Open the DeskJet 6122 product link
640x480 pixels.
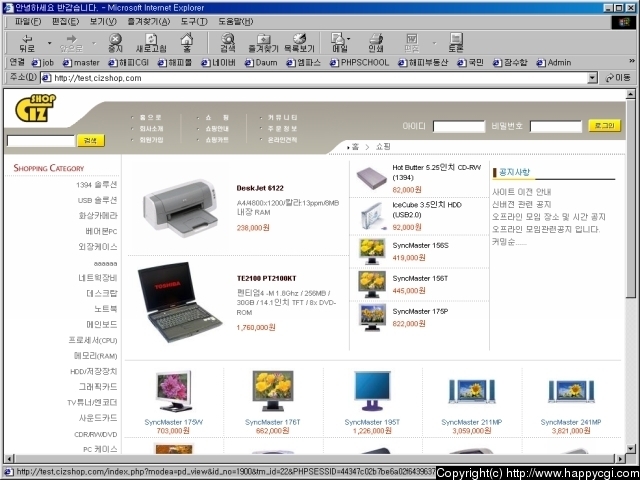(260, 188)
